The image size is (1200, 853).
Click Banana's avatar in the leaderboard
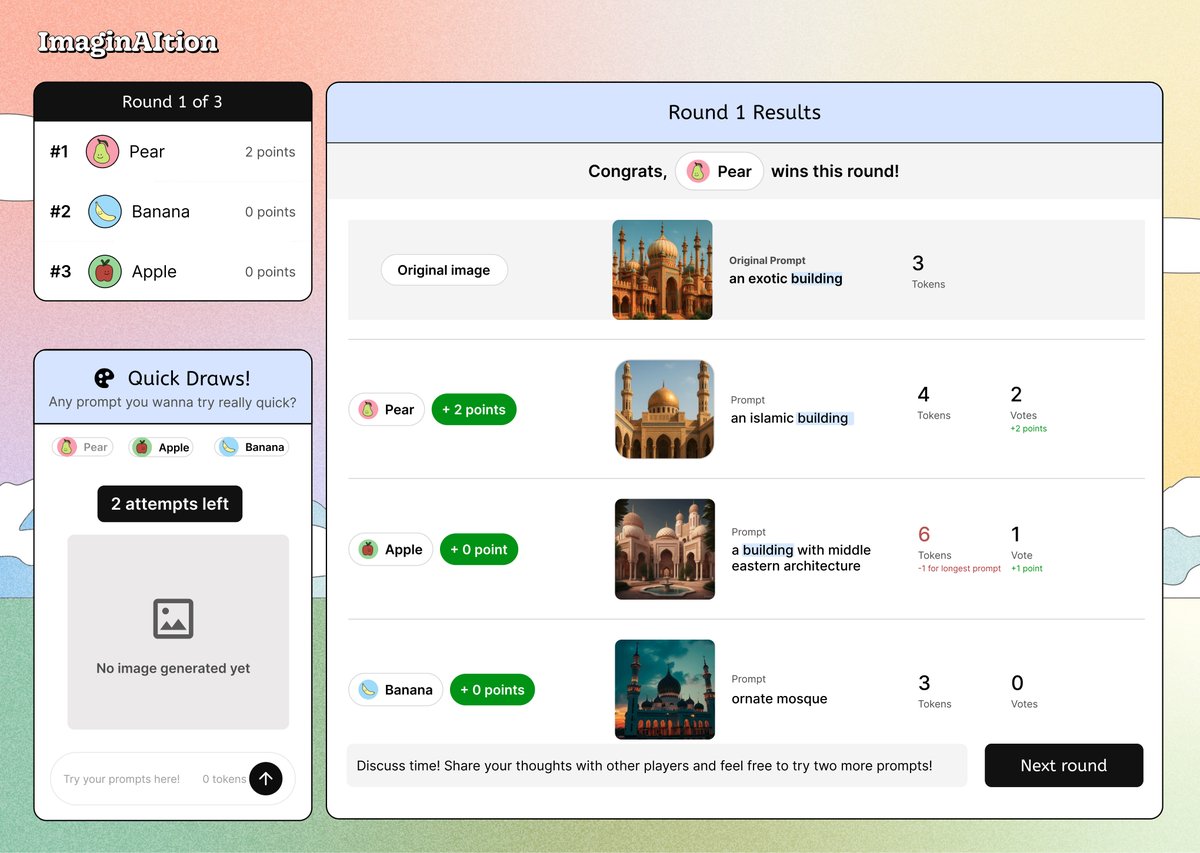[105, 212]
